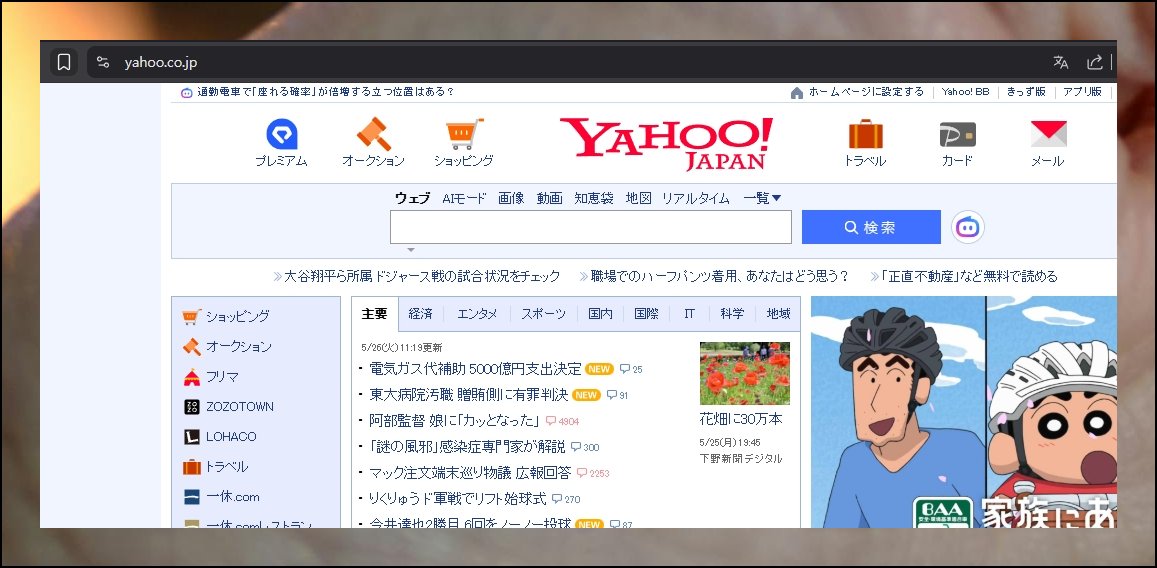1157x568 pixels.
Task: Open site information icon beside yahoo.co.jp
Action: pos(103,63)
